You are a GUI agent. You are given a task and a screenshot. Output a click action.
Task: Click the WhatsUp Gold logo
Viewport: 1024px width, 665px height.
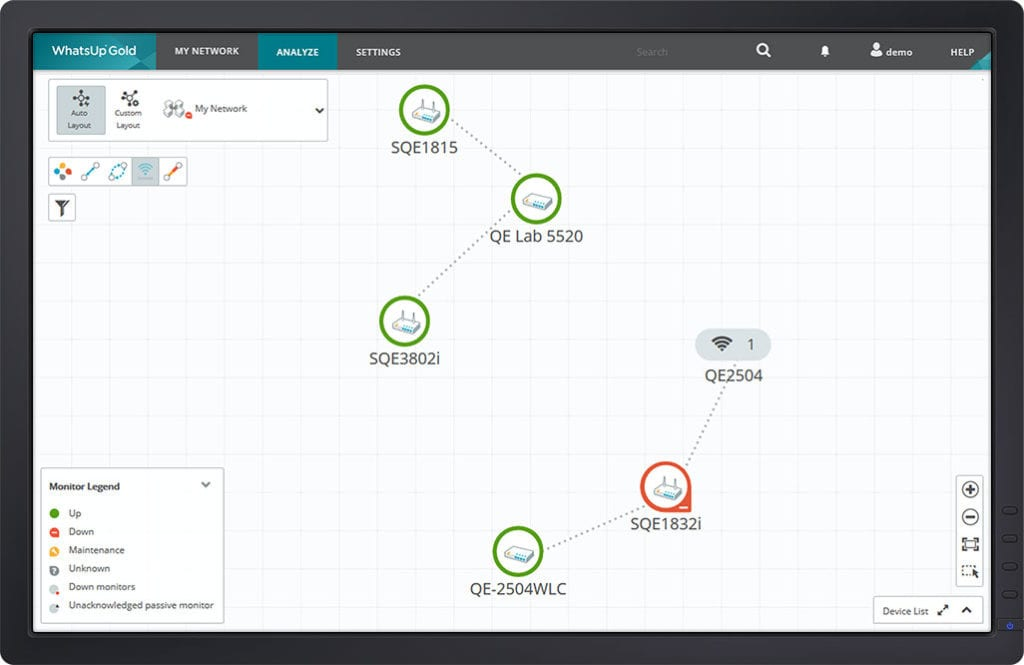click(x=94, y=50)
